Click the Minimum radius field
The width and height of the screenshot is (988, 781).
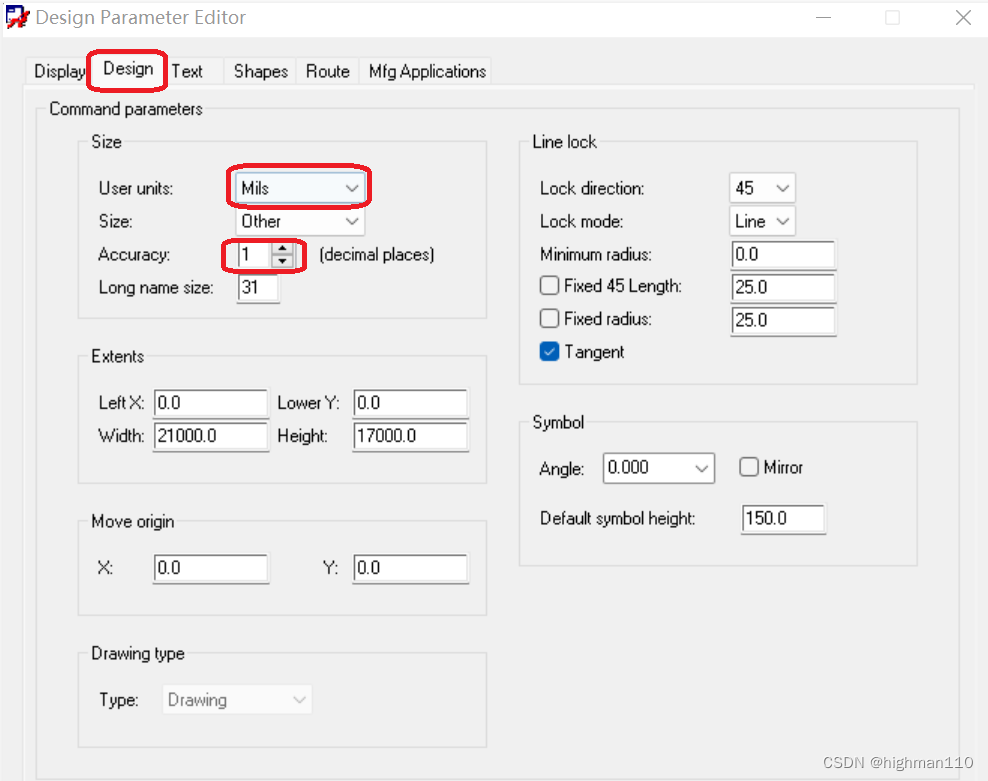click(x=783, y=255)
